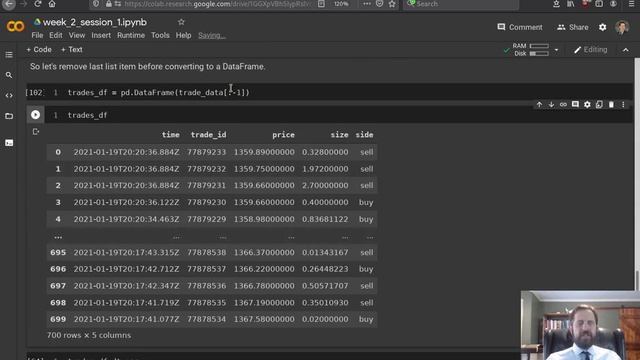Open Reader View icon in address bar

point(321,4)
